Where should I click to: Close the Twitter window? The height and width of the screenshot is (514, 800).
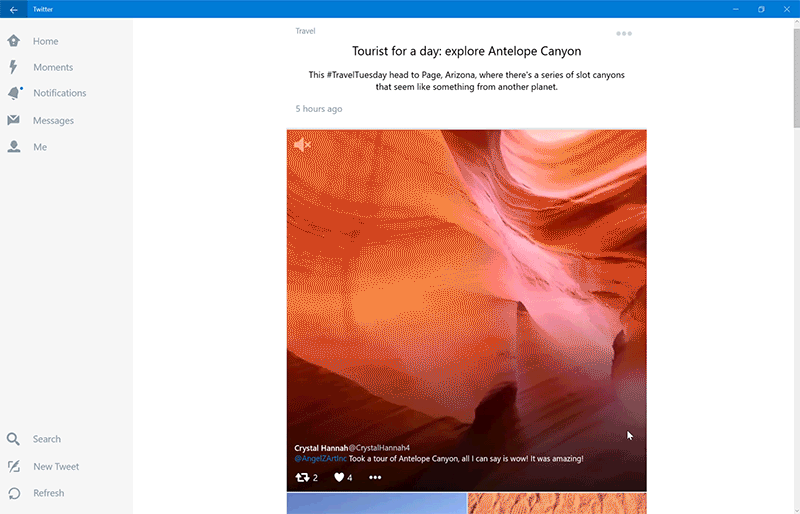tap(787, 9)
